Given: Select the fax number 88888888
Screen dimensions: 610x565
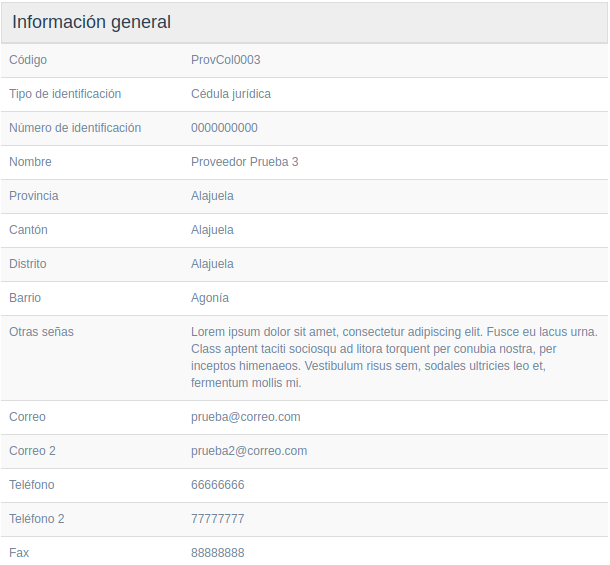Looking at the screenshot, I should coord(217,553).
